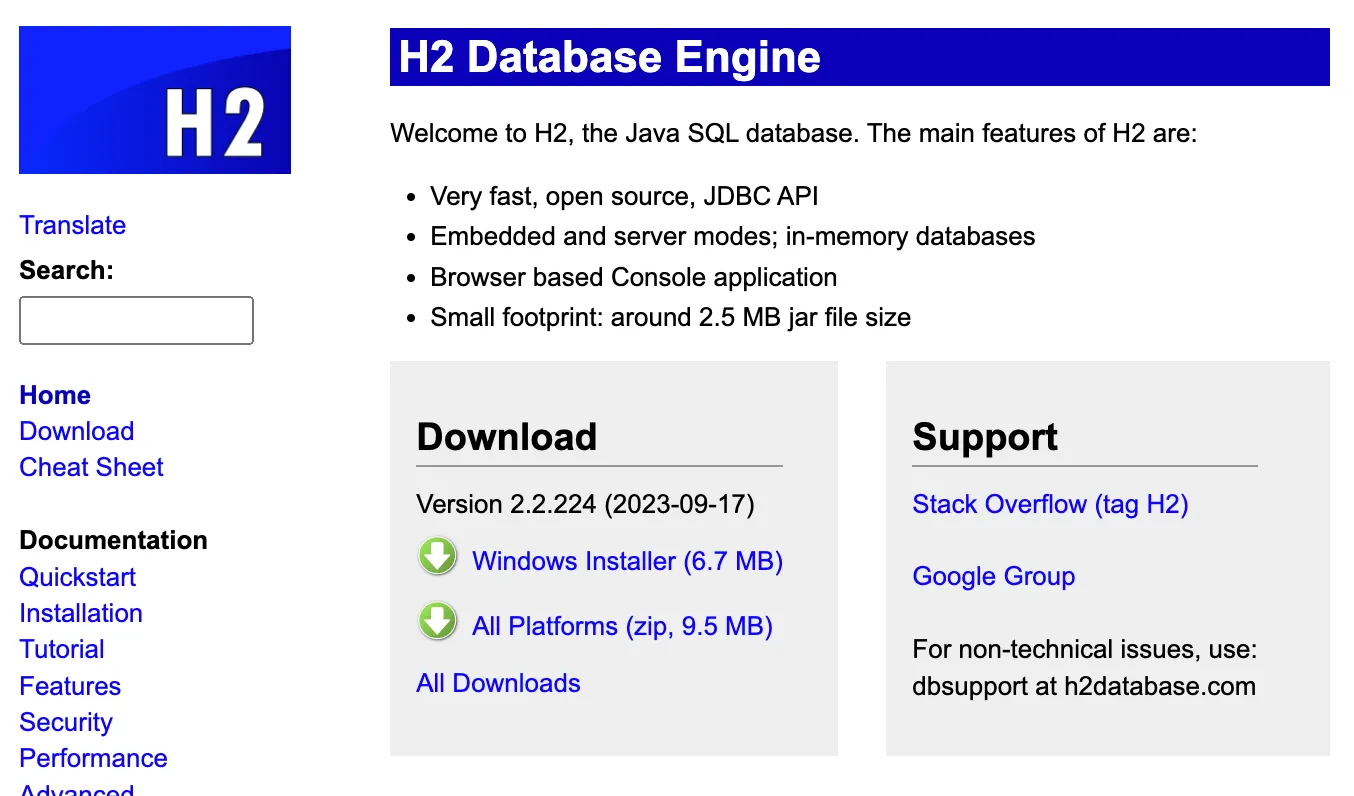
Task: Visit Stack Overflow (tag H2) support
Action: pyautogui.click(x=1050, y=504)
